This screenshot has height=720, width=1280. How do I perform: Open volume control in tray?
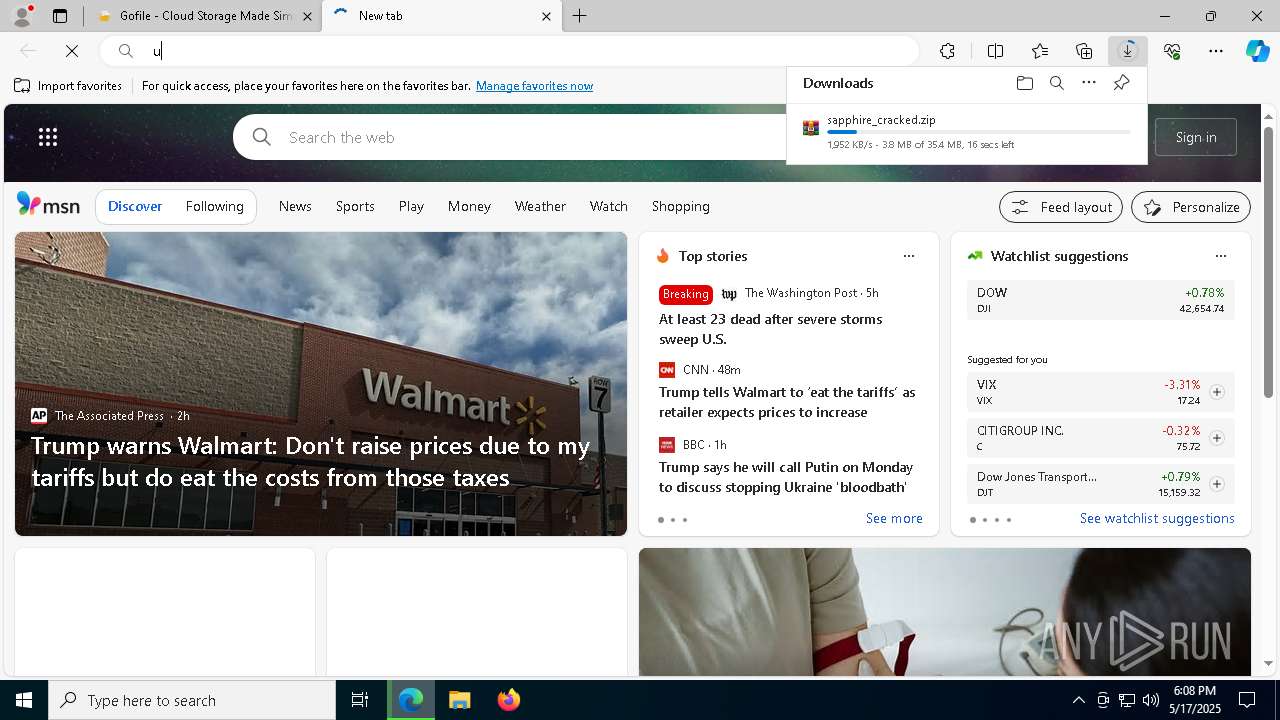click(x=1150, y=700)
